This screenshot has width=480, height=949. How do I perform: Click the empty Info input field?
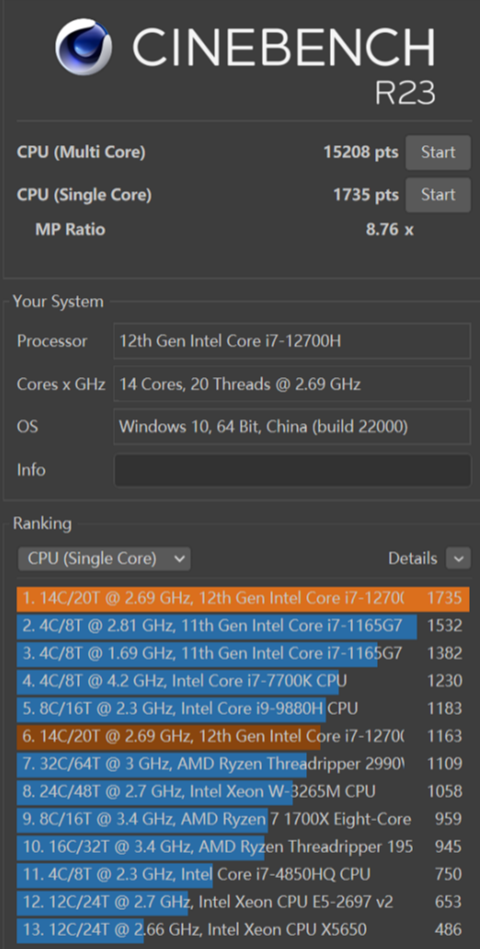[x=292, y=470]
